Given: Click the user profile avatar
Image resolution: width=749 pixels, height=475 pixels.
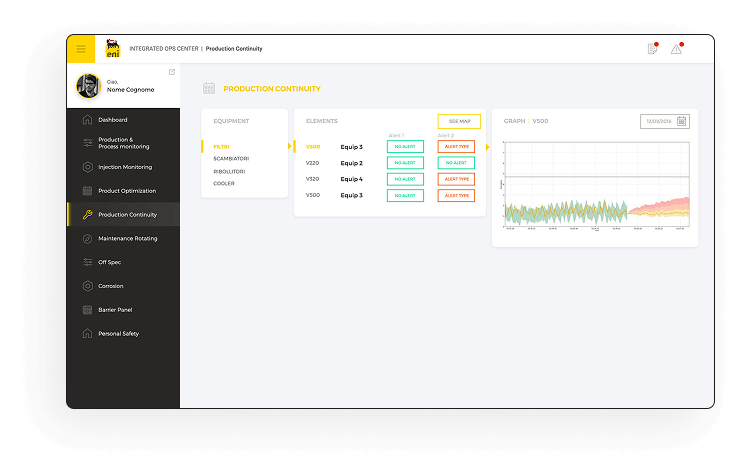Looking at the screenshot, I should point(88,87).
